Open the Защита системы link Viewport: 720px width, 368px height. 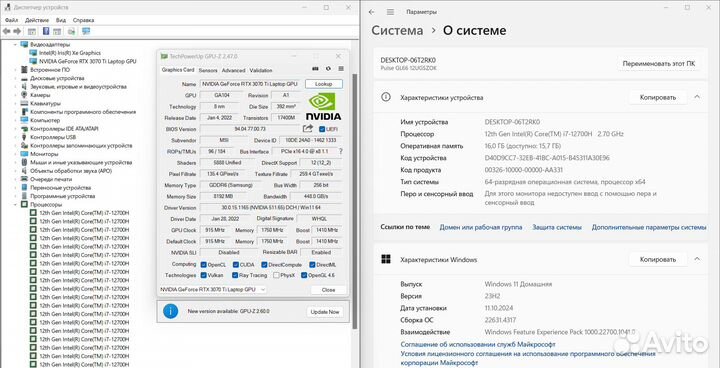coord(557,227)
